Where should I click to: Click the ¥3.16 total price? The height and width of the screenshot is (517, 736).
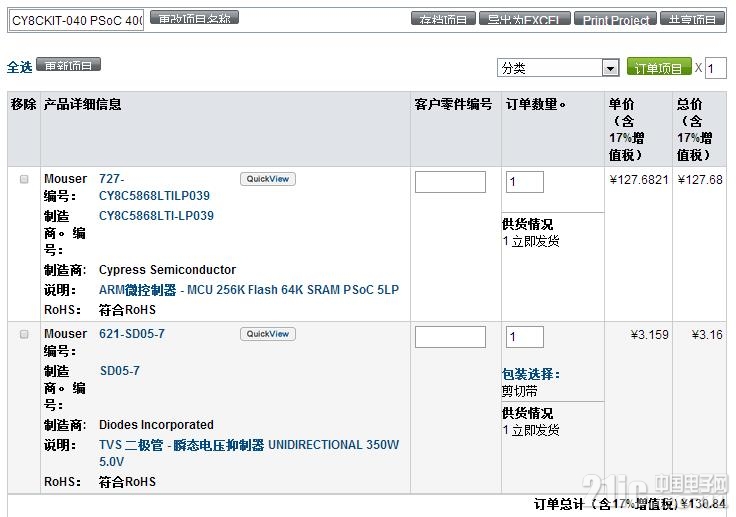(x=707, y=335)
